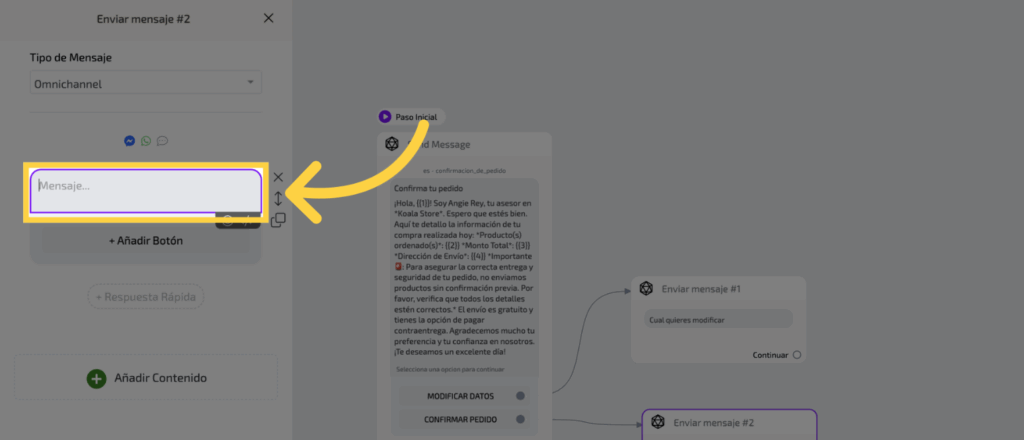Click the Paso Inicial play icon
Screen dimensions: 1024x440
tap(385, 117)
